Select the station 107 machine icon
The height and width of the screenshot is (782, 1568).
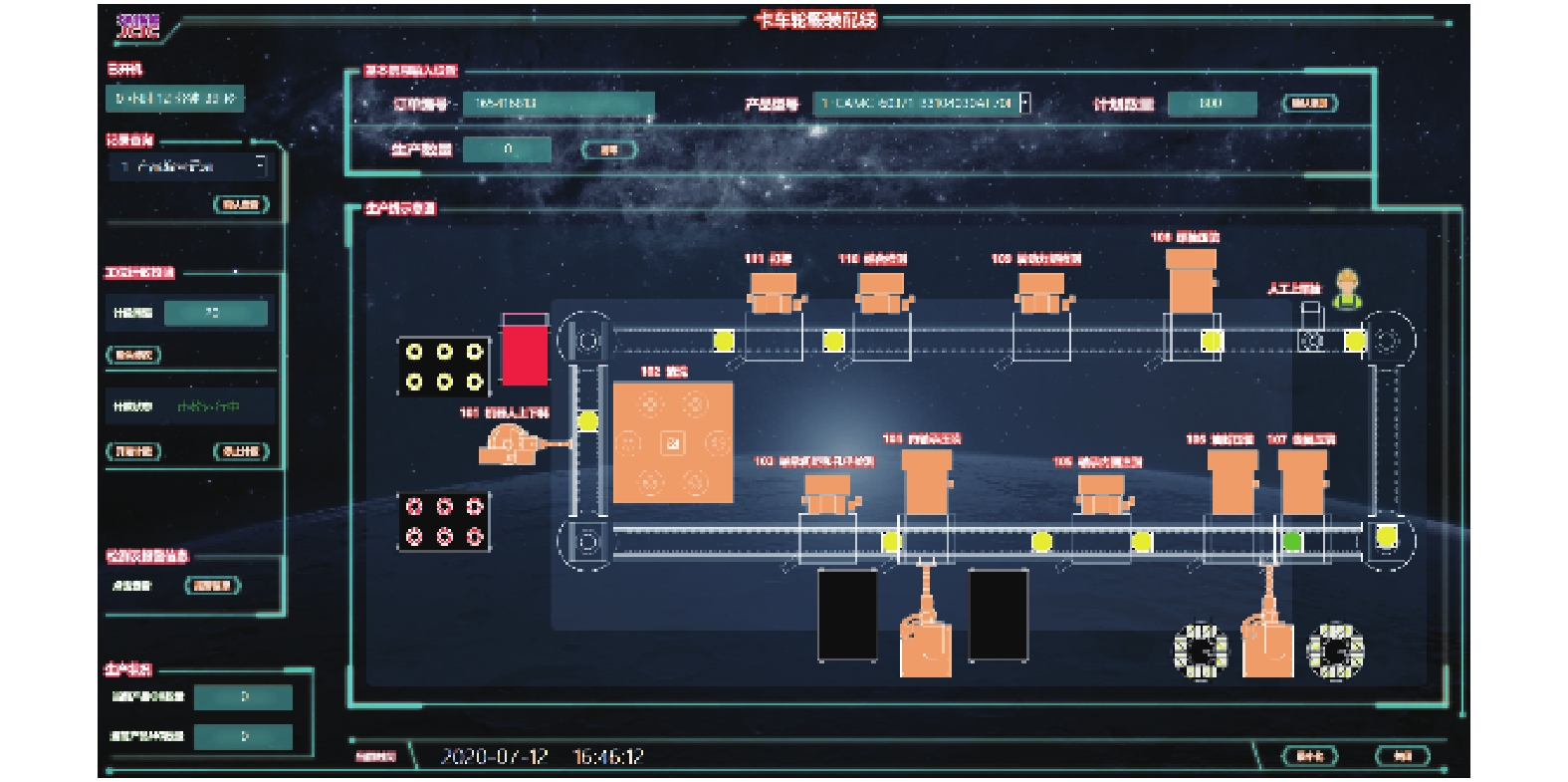coord(1303,483)
